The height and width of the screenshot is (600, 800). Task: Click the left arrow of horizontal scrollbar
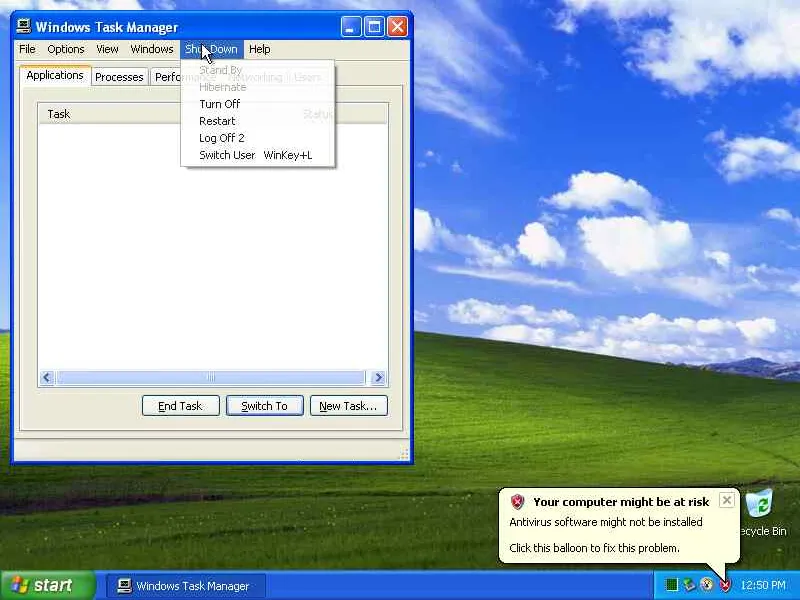(47, 378)
